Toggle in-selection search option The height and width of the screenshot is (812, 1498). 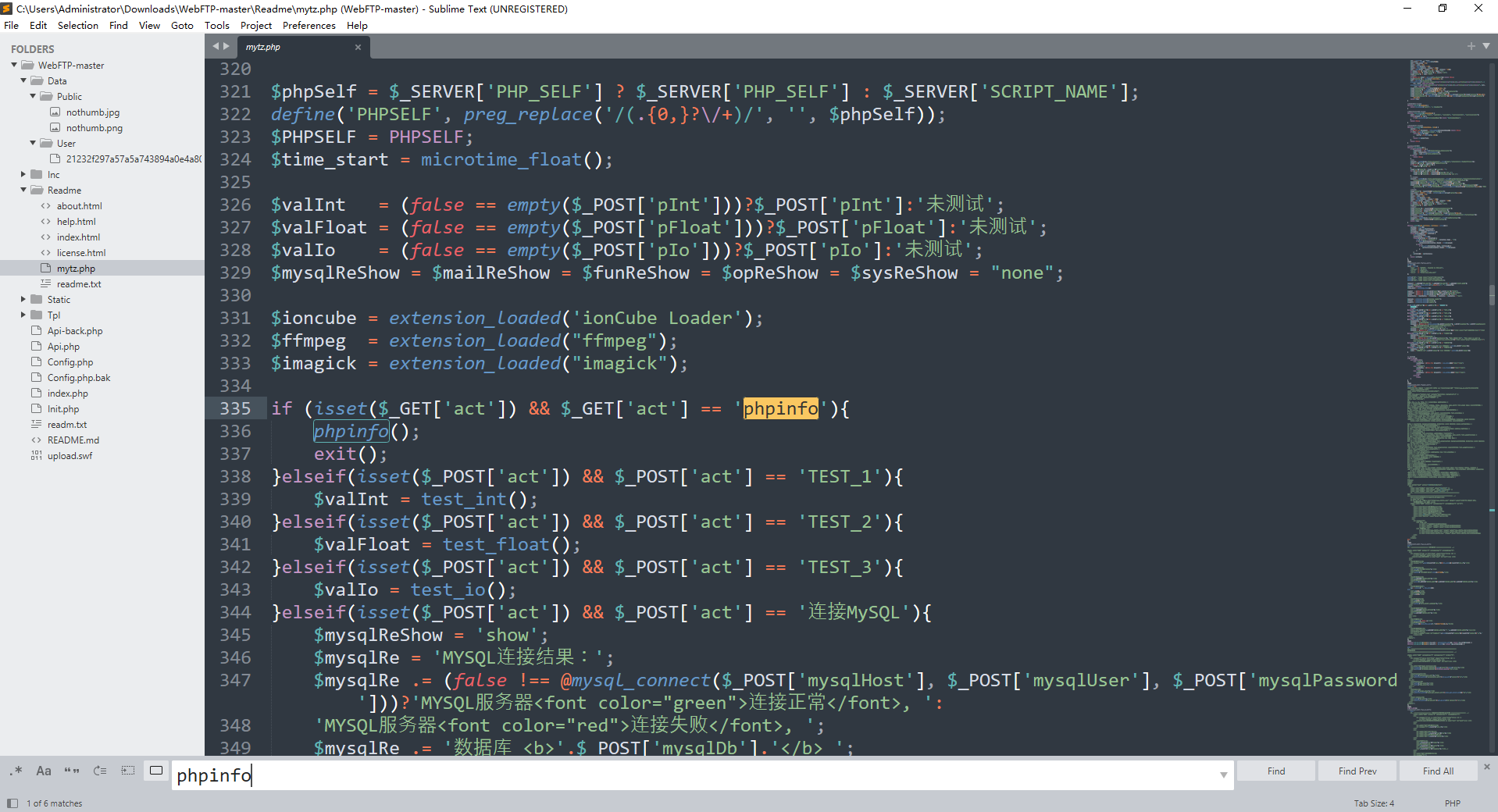click(x=128, y=771)
